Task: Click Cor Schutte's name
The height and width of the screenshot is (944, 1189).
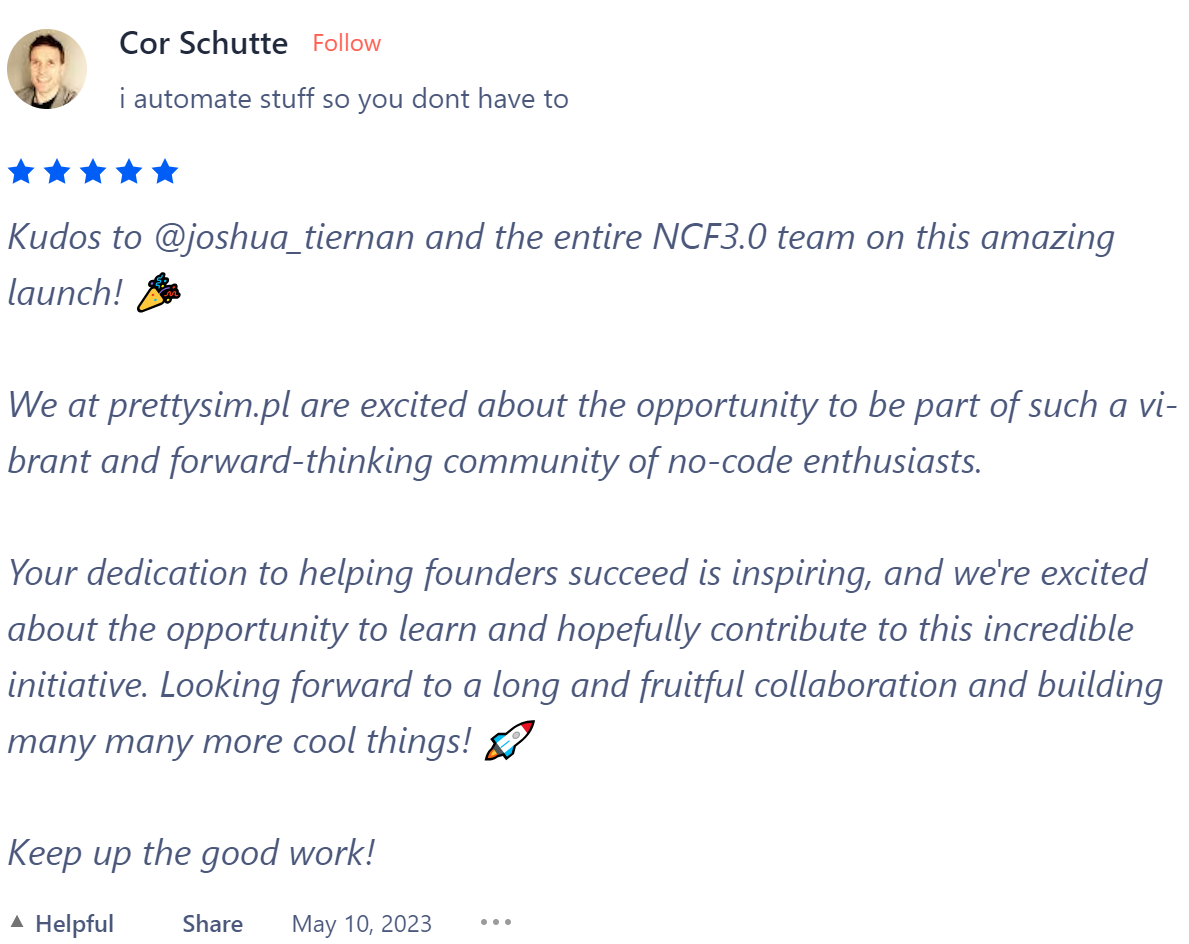Action: [x=203, y=43]
